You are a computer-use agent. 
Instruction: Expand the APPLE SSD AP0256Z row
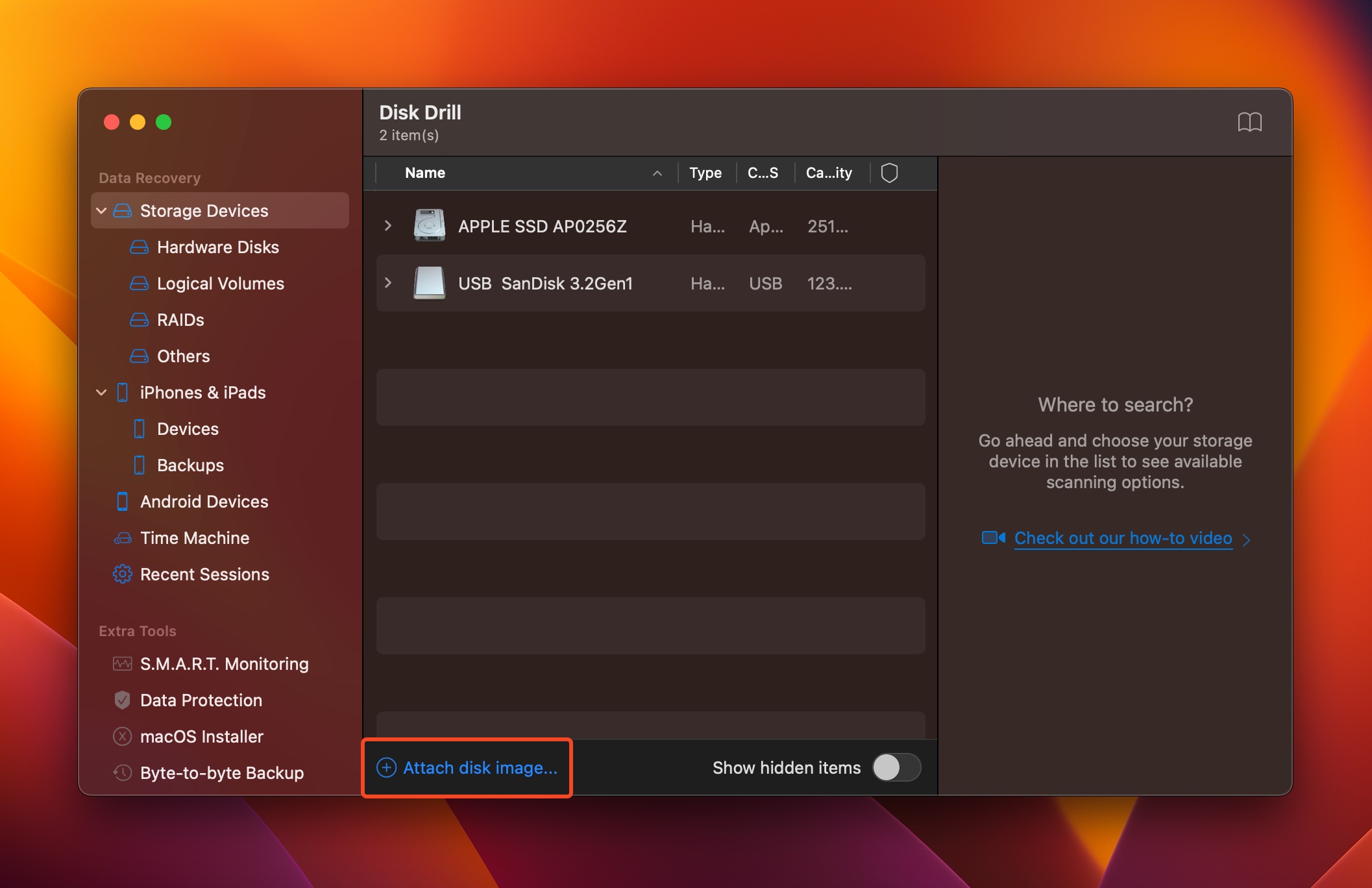point(389,225)
